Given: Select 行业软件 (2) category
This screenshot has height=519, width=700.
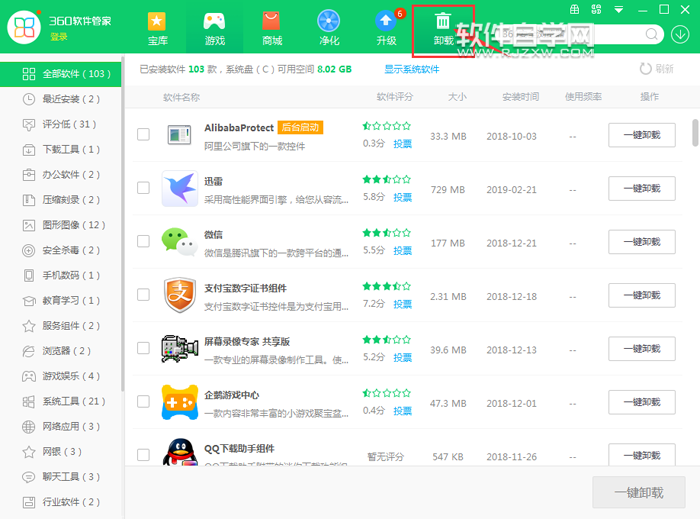Looking at the screenshot, I should point(61,502).
